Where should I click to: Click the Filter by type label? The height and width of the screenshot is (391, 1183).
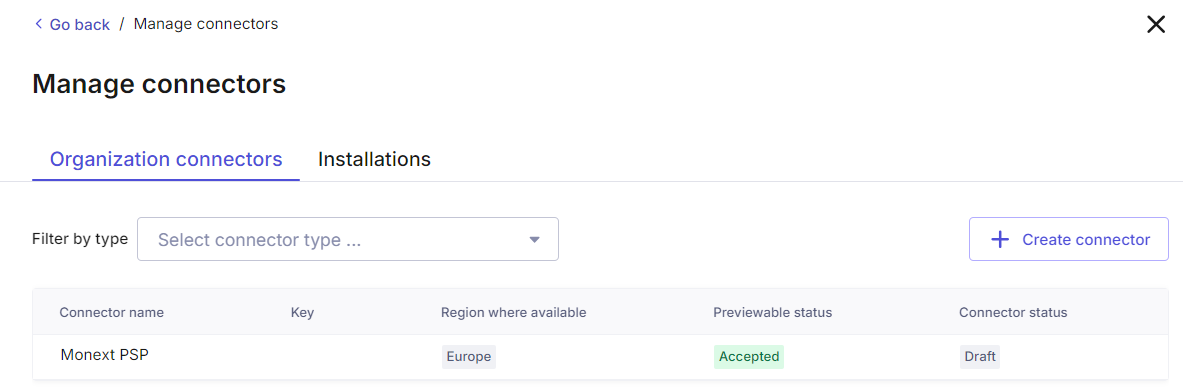coord(80,239)
